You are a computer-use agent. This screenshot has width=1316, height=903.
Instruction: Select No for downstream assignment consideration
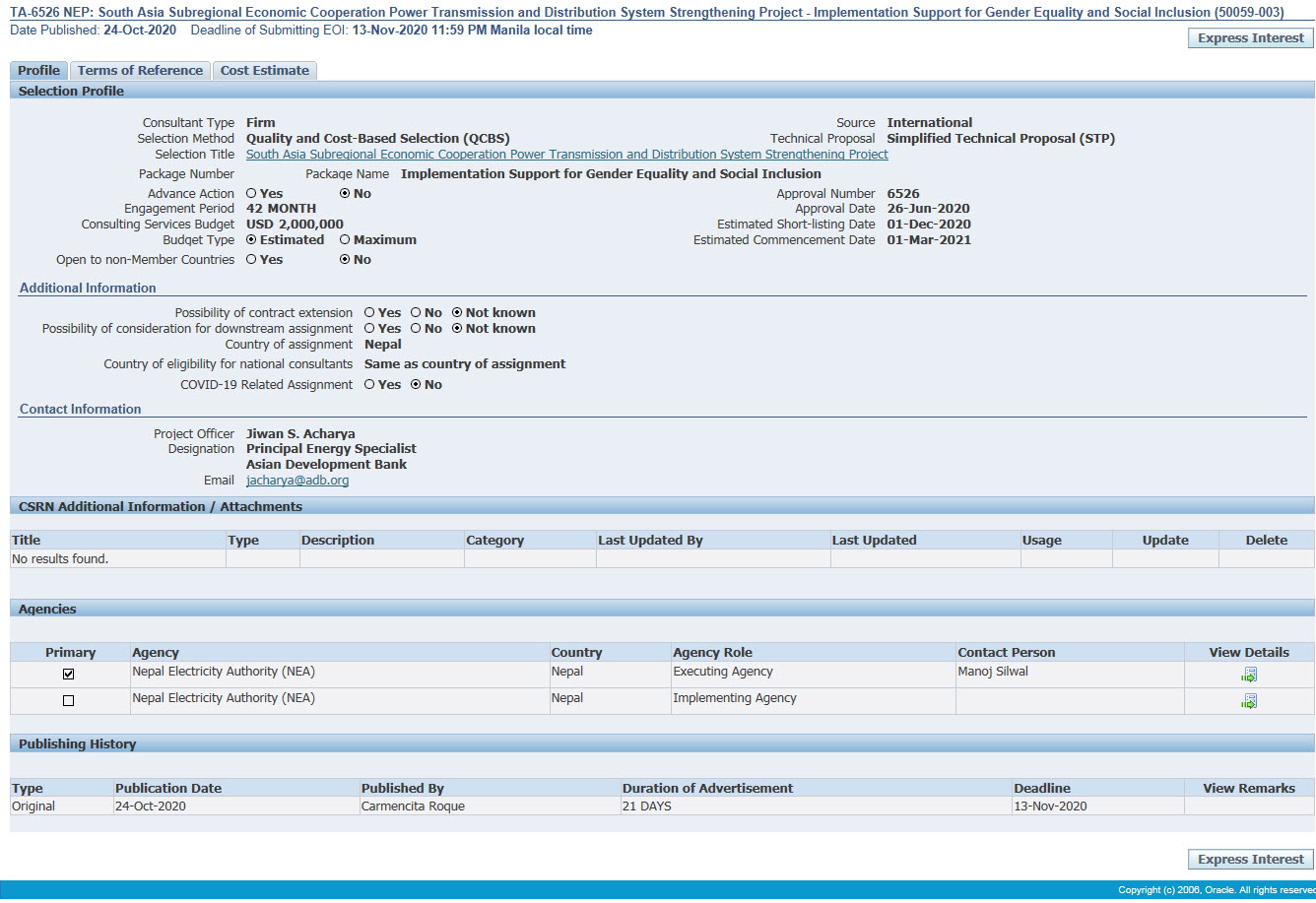416,329
